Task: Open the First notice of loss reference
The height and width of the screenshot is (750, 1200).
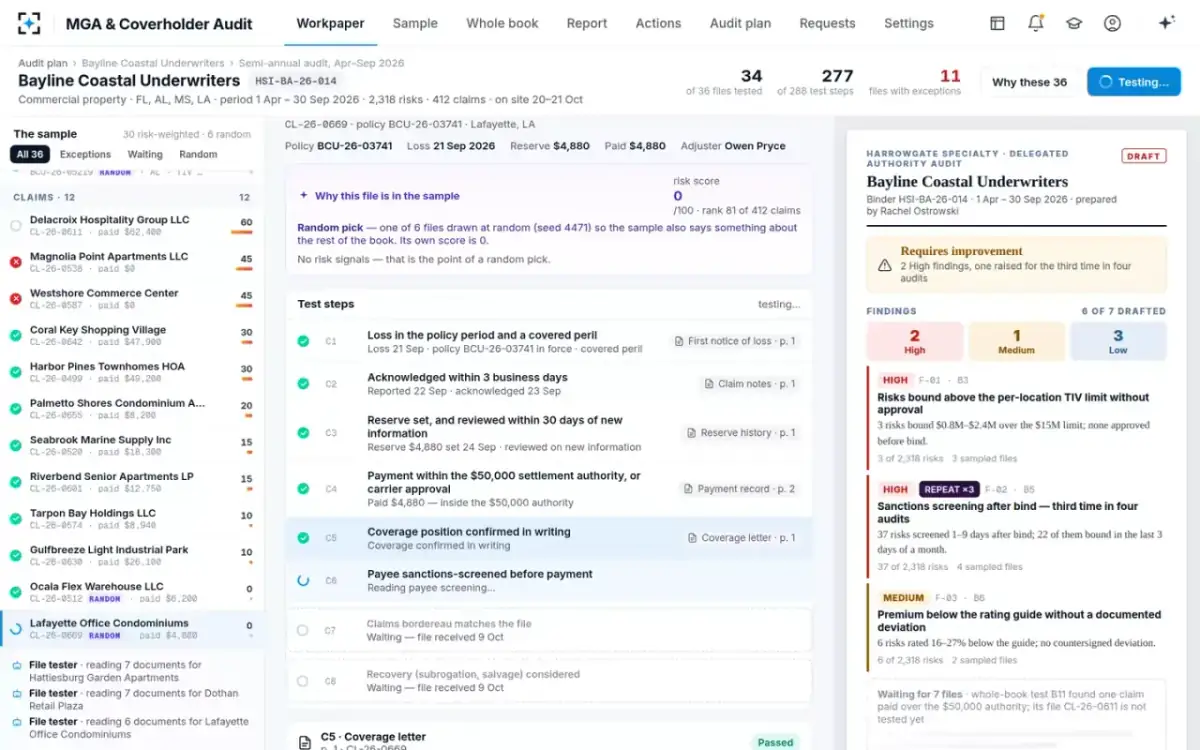Action: tap(736, 341)
